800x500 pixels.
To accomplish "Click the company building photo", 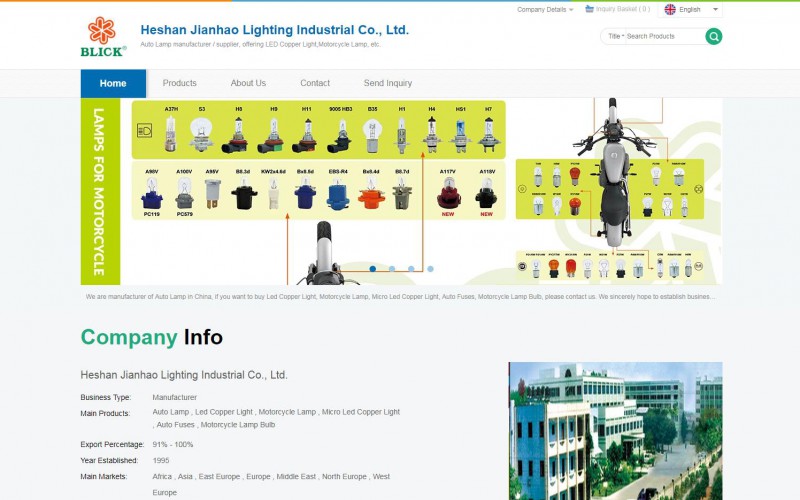I will 614,430.
